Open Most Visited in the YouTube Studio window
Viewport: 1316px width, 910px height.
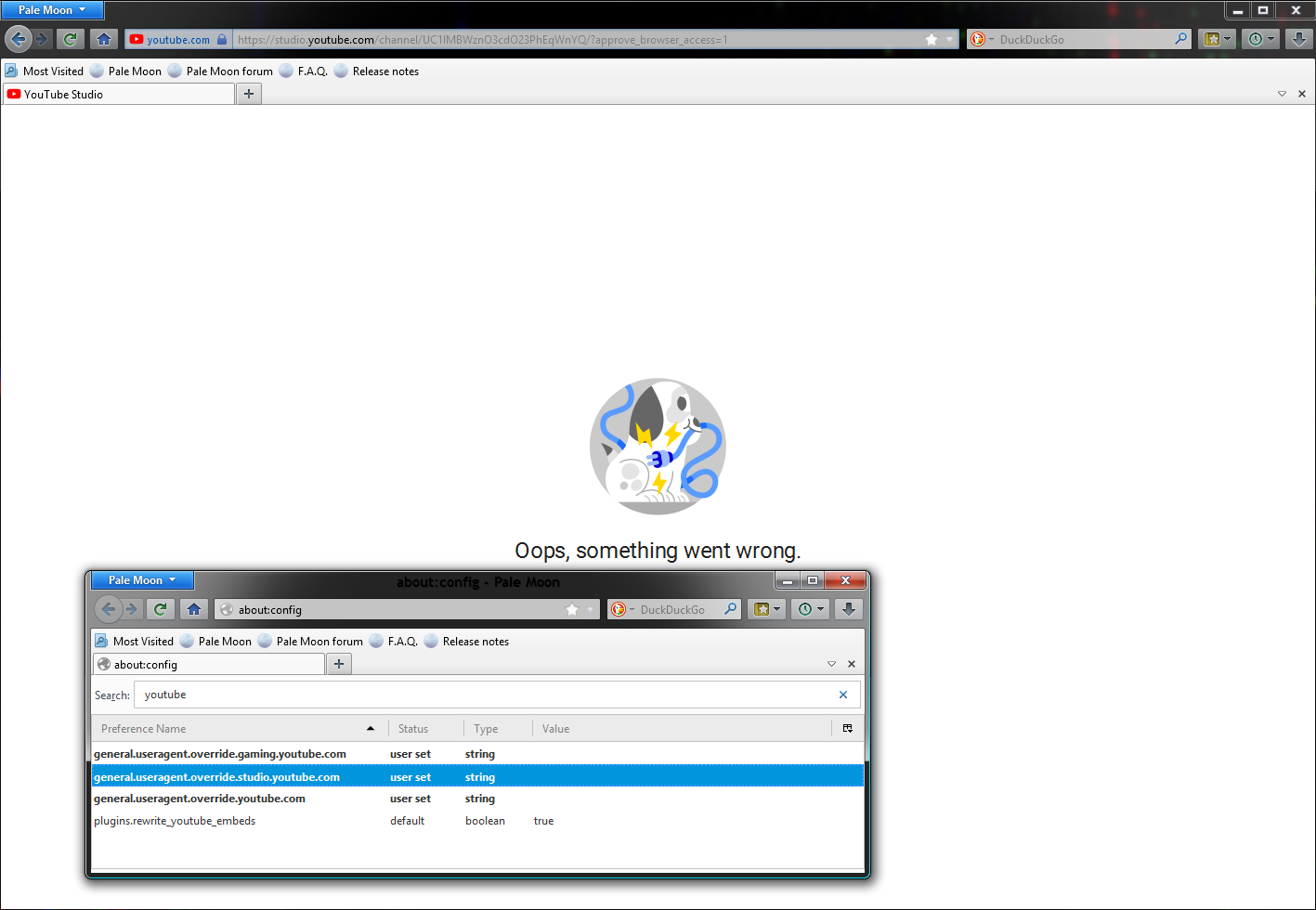click(x=44, y=71)
